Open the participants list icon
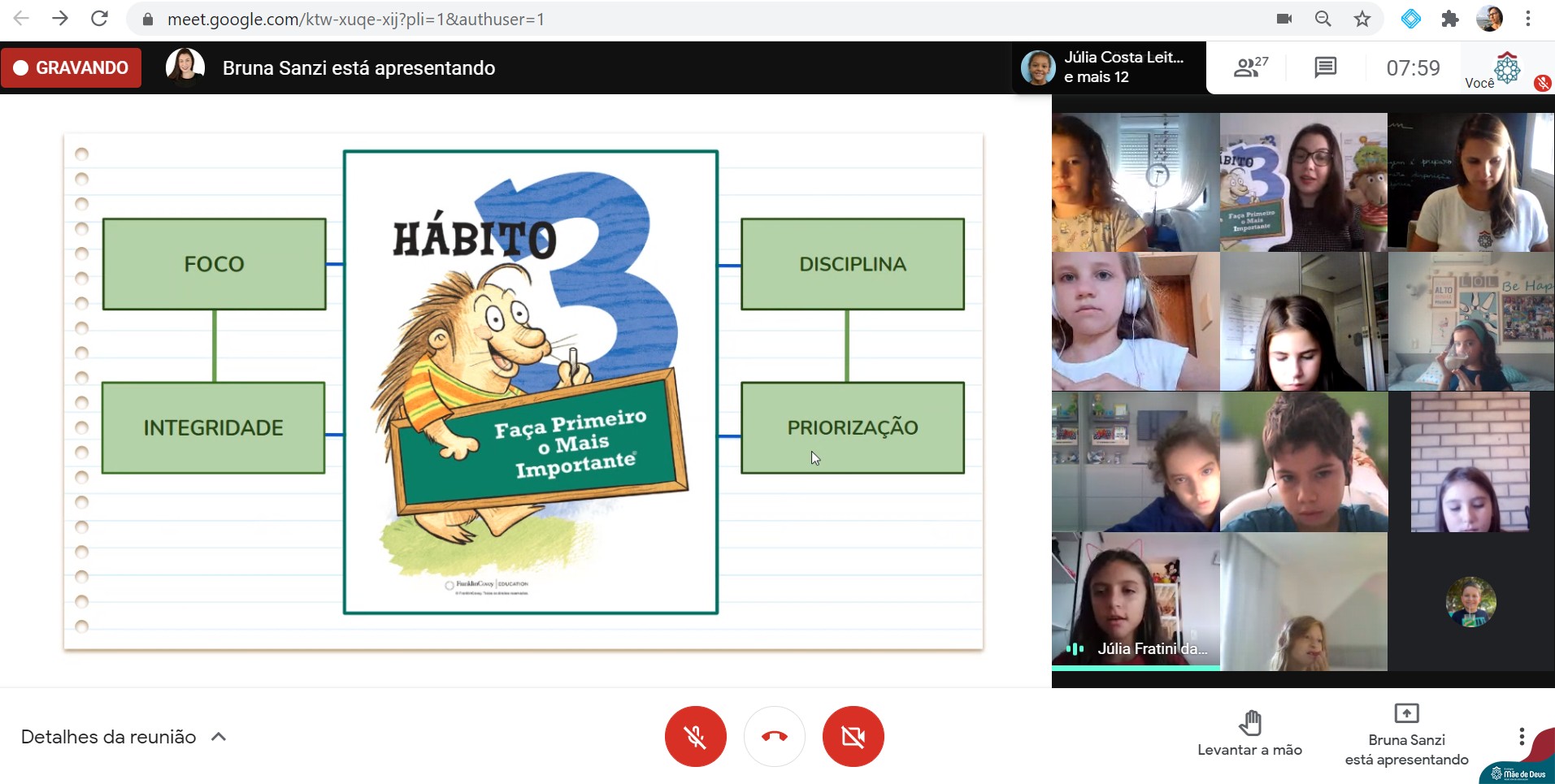Viewport: 1555px width, 784px height. point(1249,67)
